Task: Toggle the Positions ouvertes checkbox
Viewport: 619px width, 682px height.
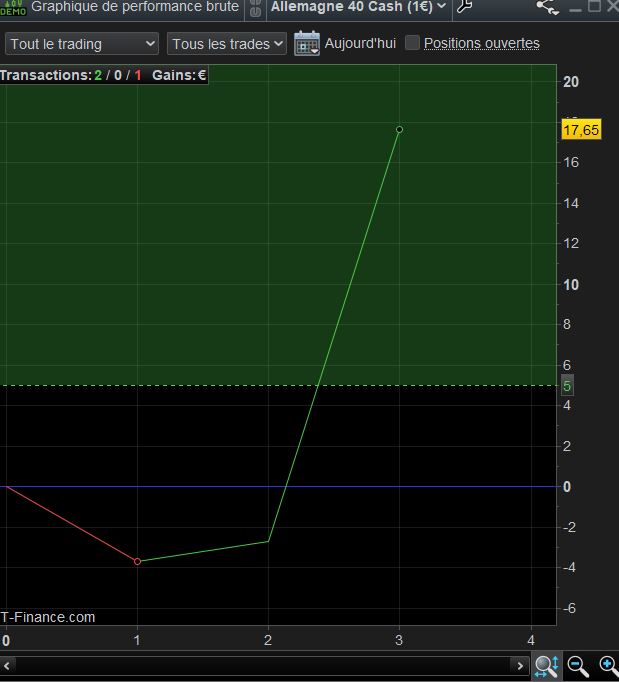Action: coord(412,43)
